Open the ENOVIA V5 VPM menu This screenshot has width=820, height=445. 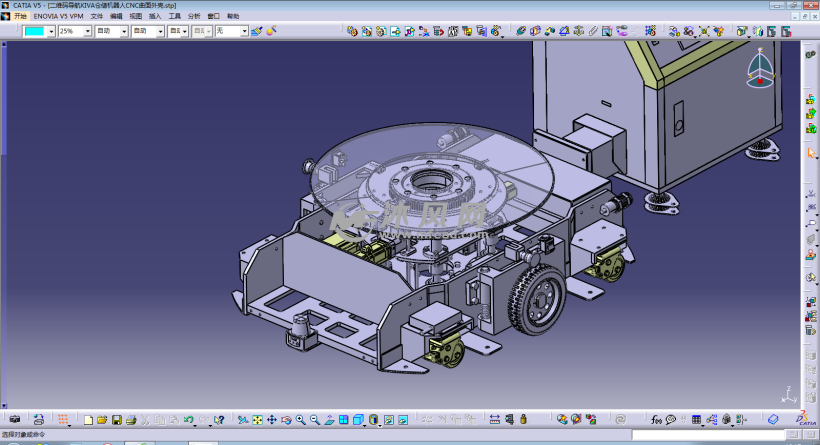58,16
